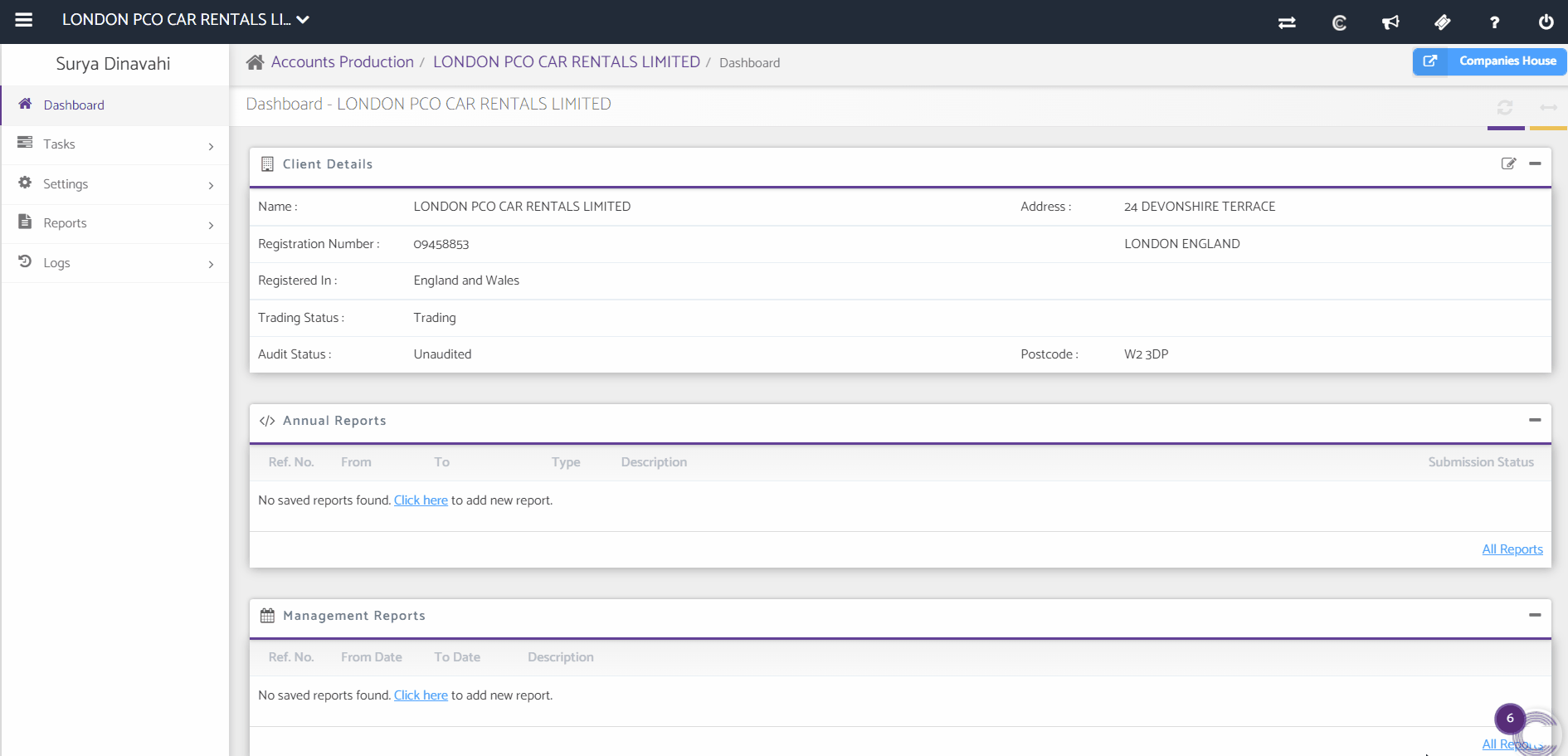
Task: Click here link under Annual Reports
Action: coord(421,500)
